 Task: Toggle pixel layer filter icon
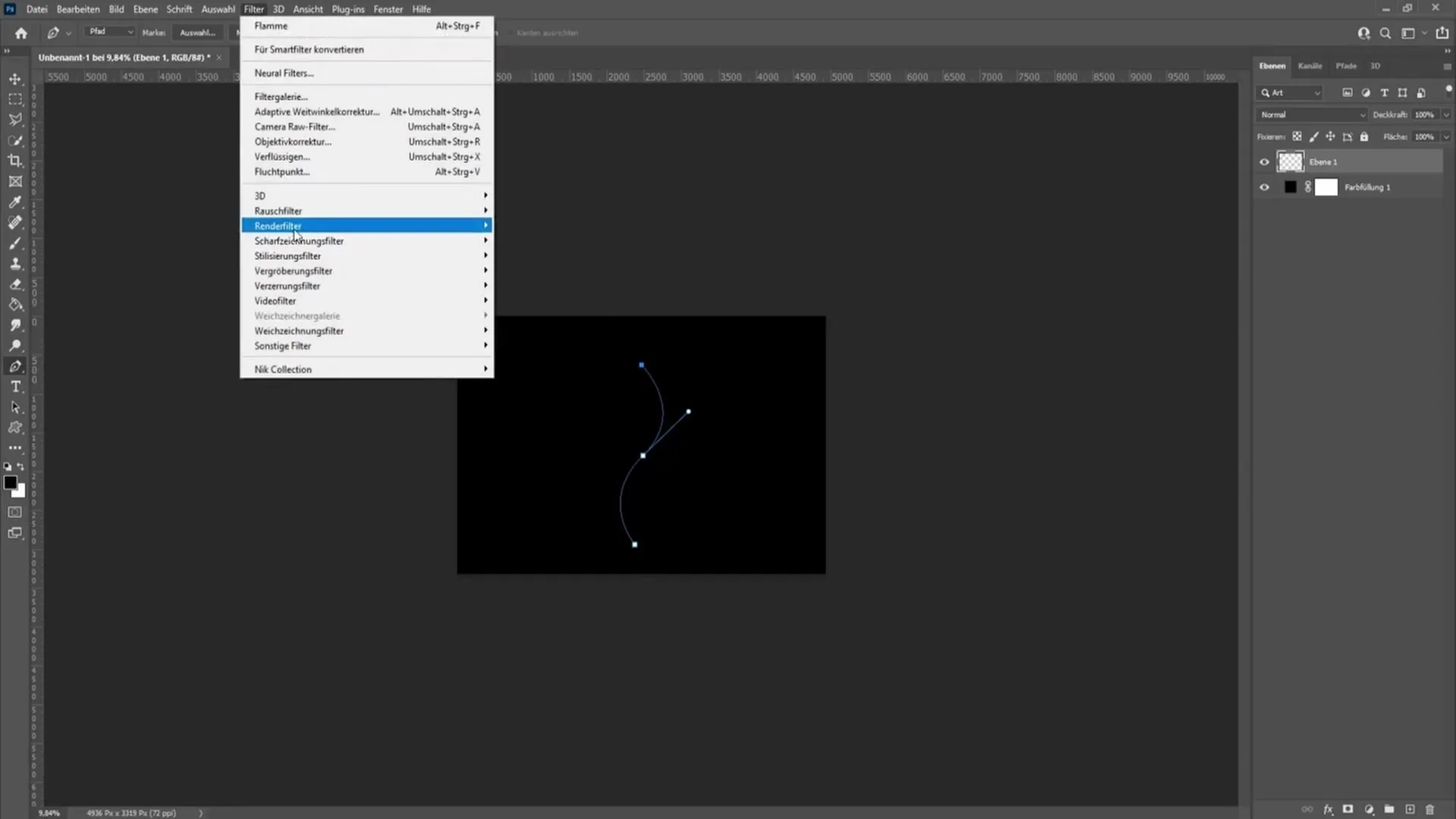click(x=1348, y=93)
